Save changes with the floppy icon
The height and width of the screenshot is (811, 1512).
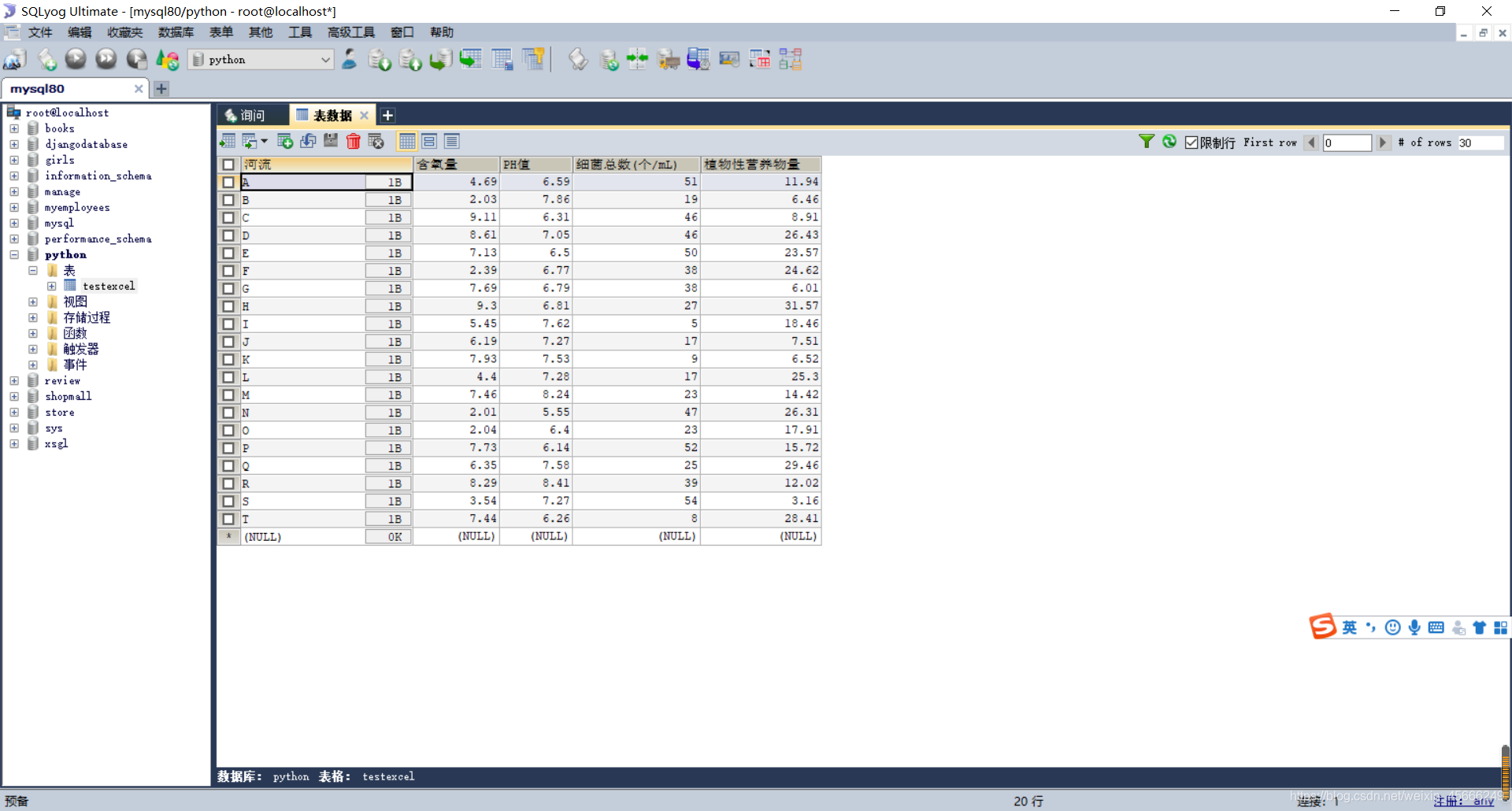[x=331, y=141]
